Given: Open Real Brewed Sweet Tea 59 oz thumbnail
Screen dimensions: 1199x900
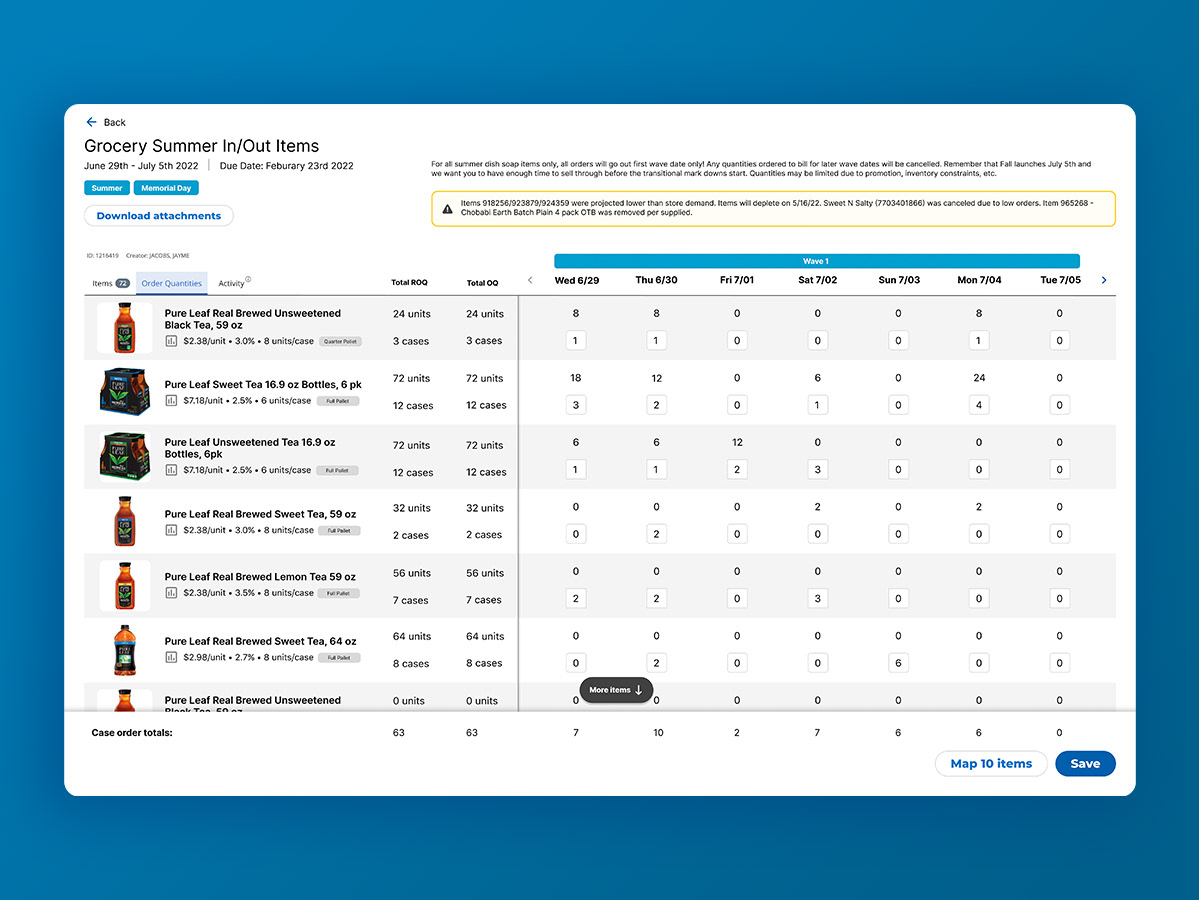Looking at the screenshot, I should coord(125,521).
